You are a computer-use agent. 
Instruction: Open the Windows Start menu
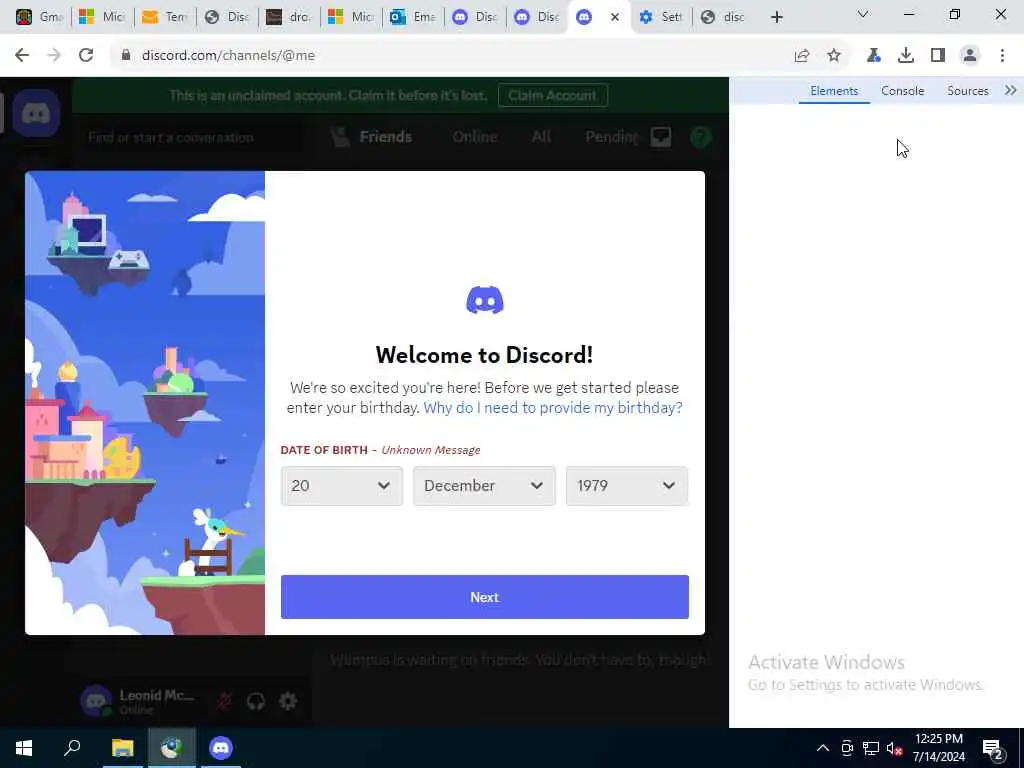pos(24,748)
